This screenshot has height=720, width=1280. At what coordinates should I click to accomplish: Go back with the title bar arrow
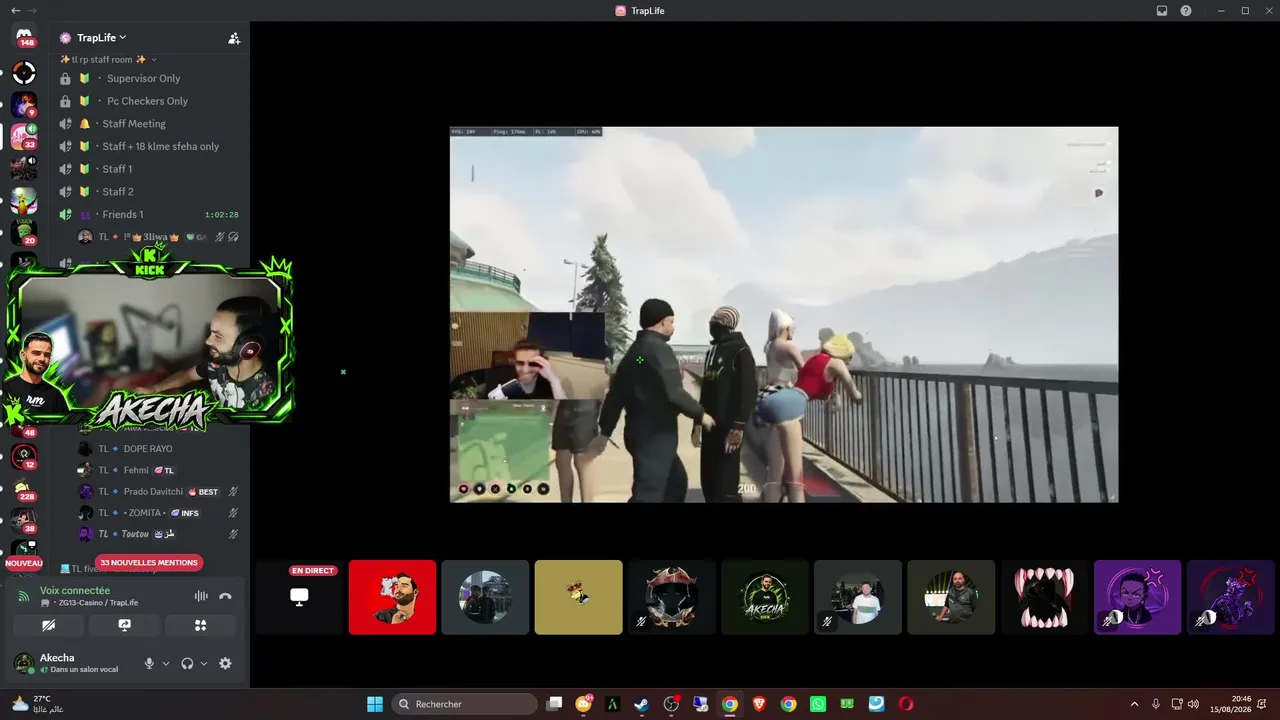[x=15, y=10]
